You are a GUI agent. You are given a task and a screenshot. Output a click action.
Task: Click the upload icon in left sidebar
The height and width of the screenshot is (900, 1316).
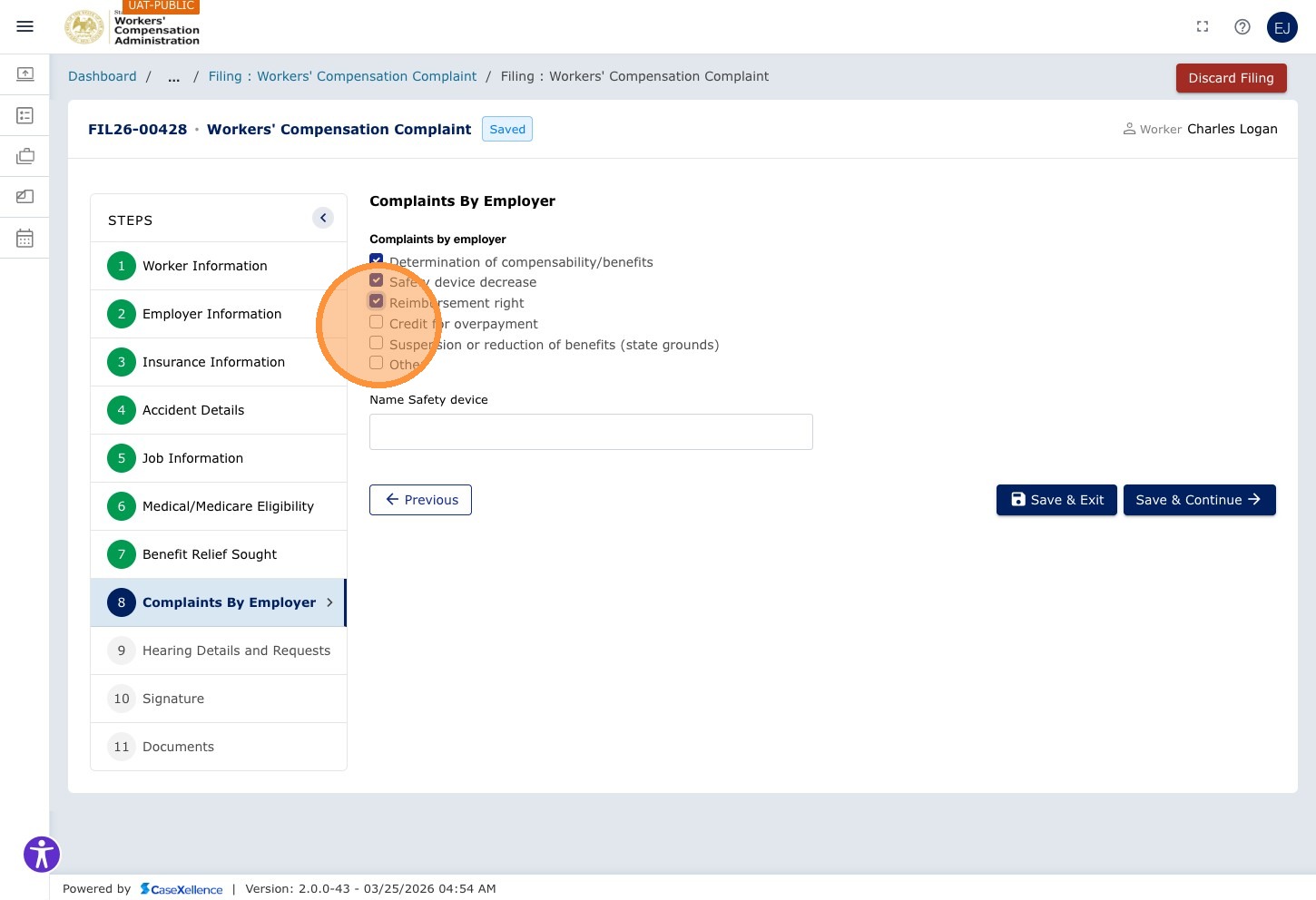(x=25, y=73)
